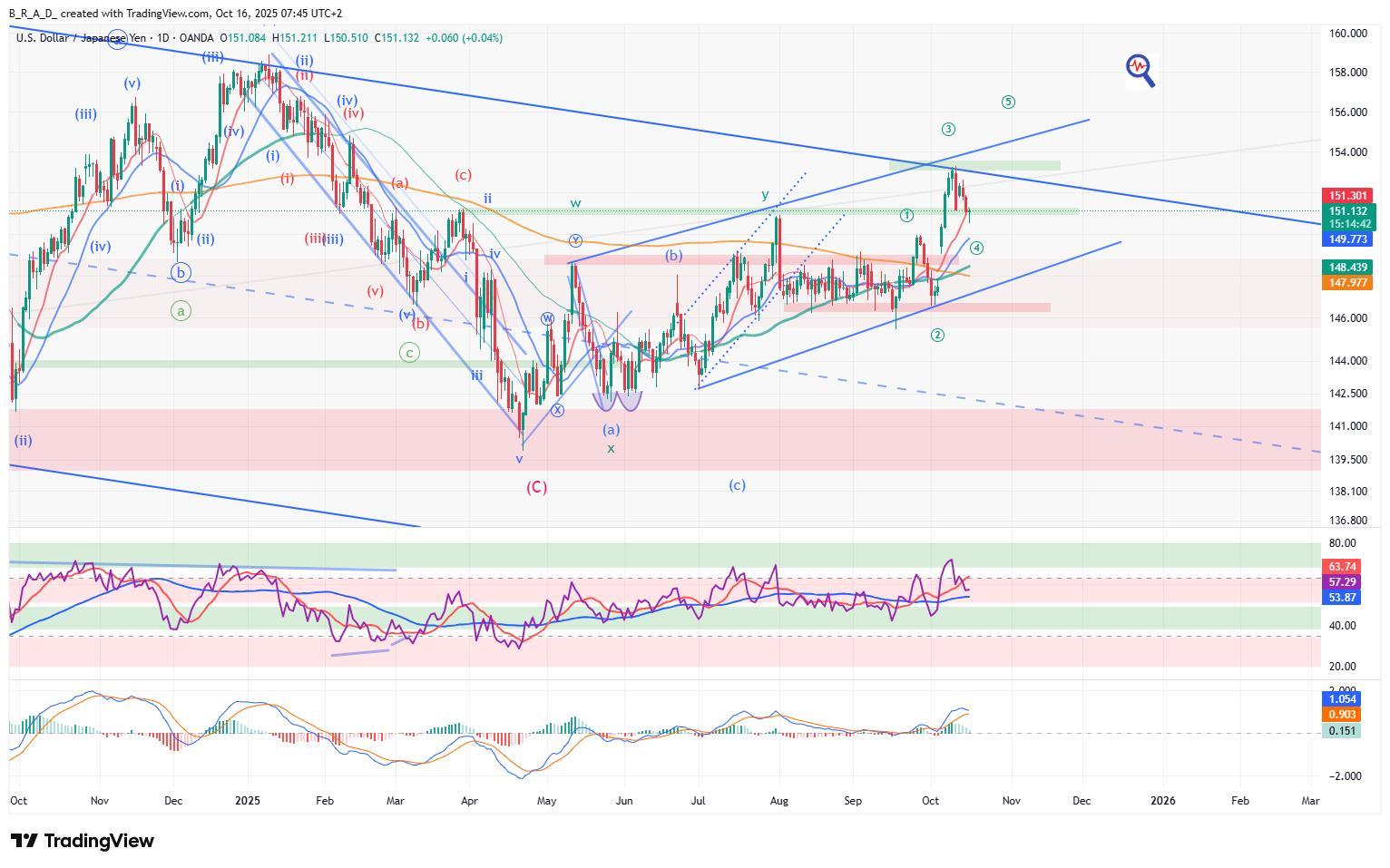Click the magnifier pulse icon on chart
The height and width of the screenshot is (868, 1390).
[1140, 69]
